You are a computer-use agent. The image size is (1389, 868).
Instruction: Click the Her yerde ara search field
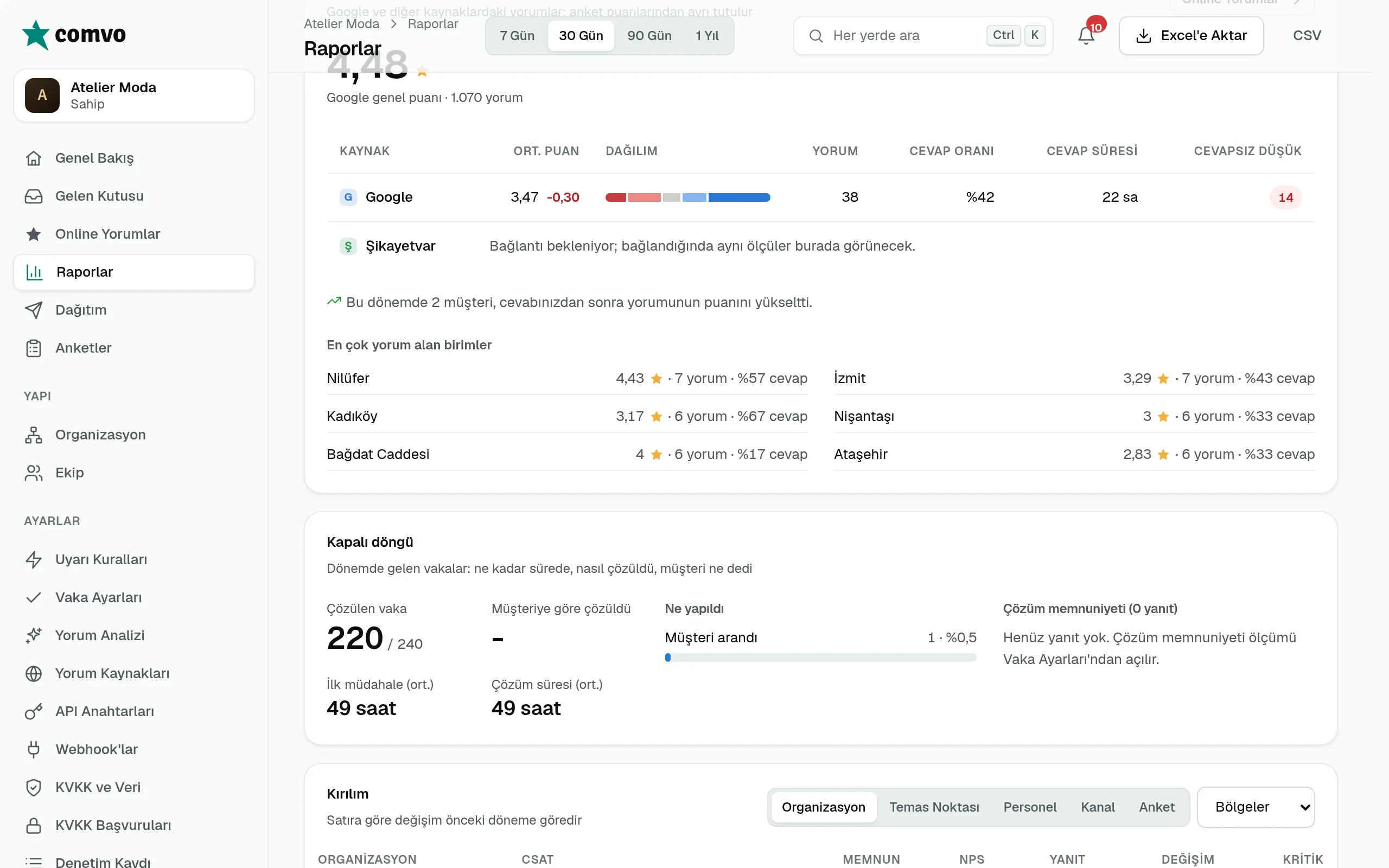tap(923, 36)
